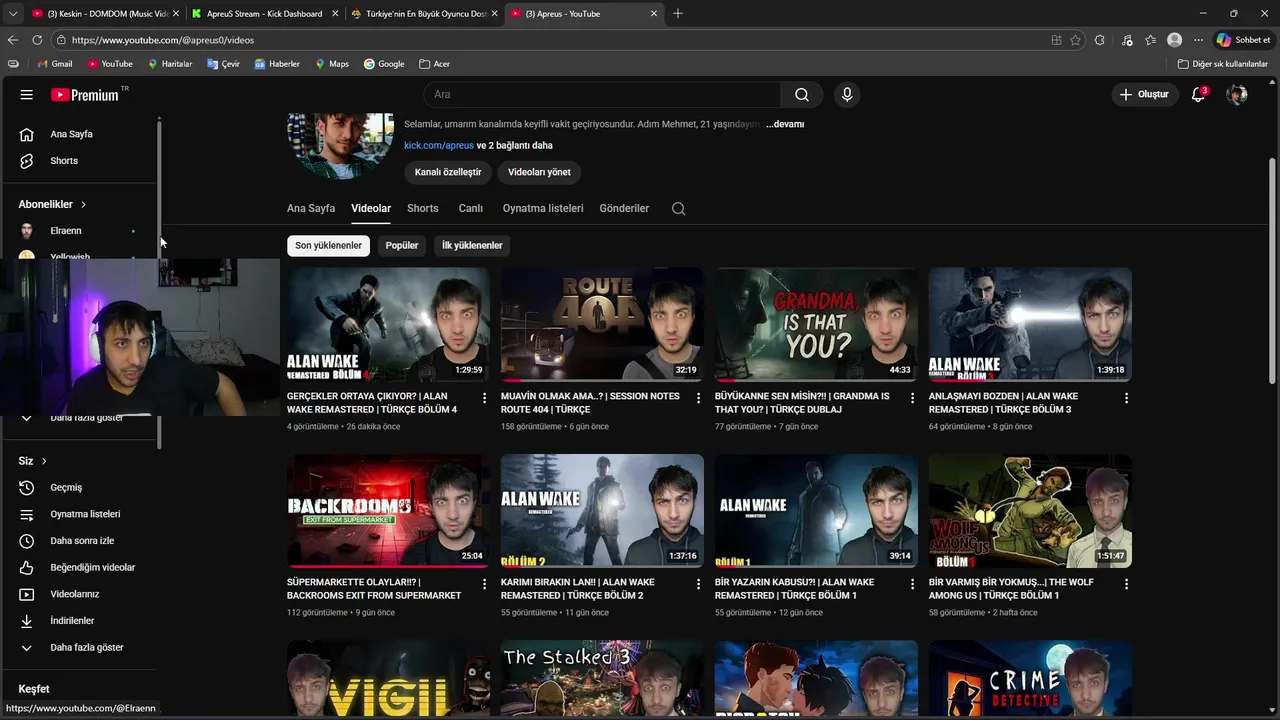Switch to Kick Dashboard browser tab
The width and height of the screenshot is (1280, 720).
pos(264,14)
